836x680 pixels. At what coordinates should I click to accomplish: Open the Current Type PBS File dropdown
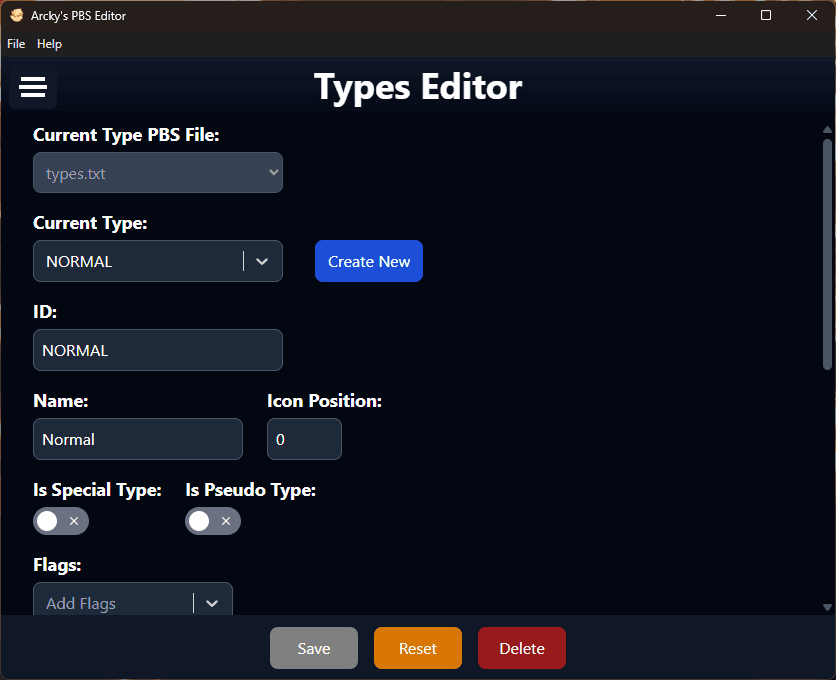point(158,173)
